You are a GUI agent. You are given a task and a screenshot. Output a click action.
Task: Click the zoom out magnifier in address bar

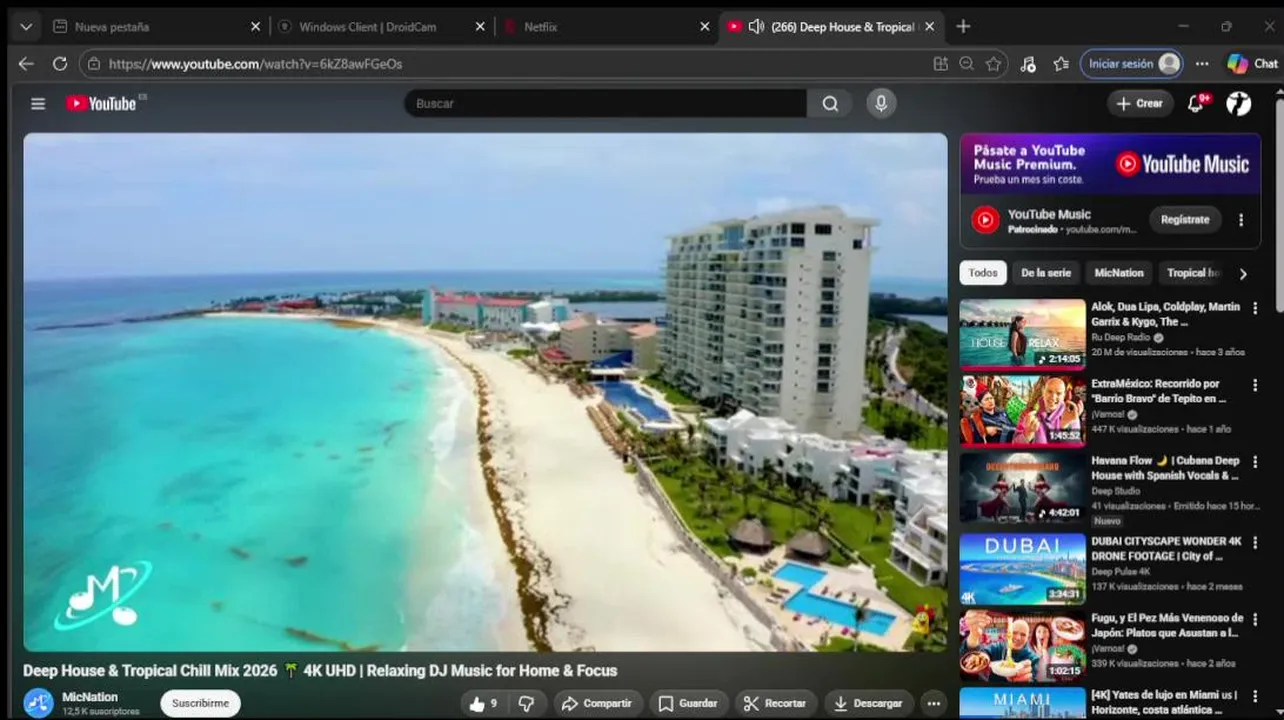pyautogui.click(x=966, y=63)
